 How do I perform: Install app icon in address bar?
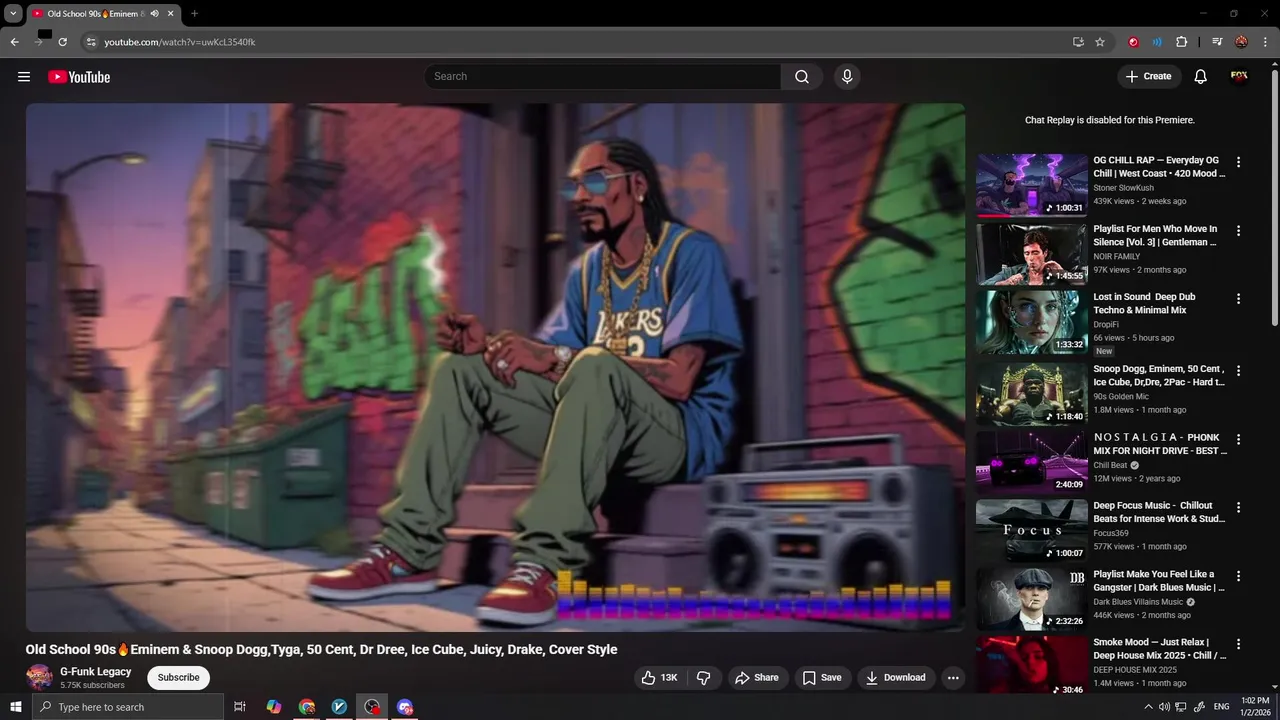pyautogui.click(x=1078, y=42)
